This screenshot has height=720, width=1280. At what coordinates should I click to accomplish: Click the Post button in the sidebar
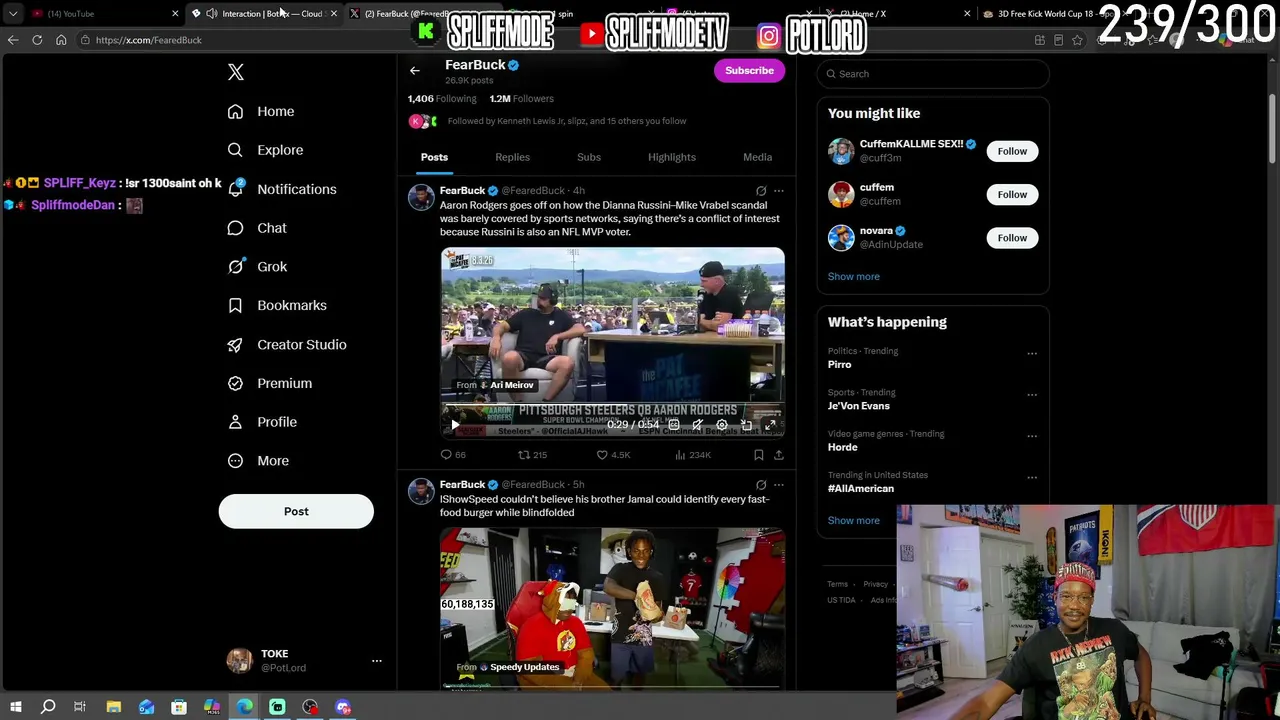coord(296,511)
